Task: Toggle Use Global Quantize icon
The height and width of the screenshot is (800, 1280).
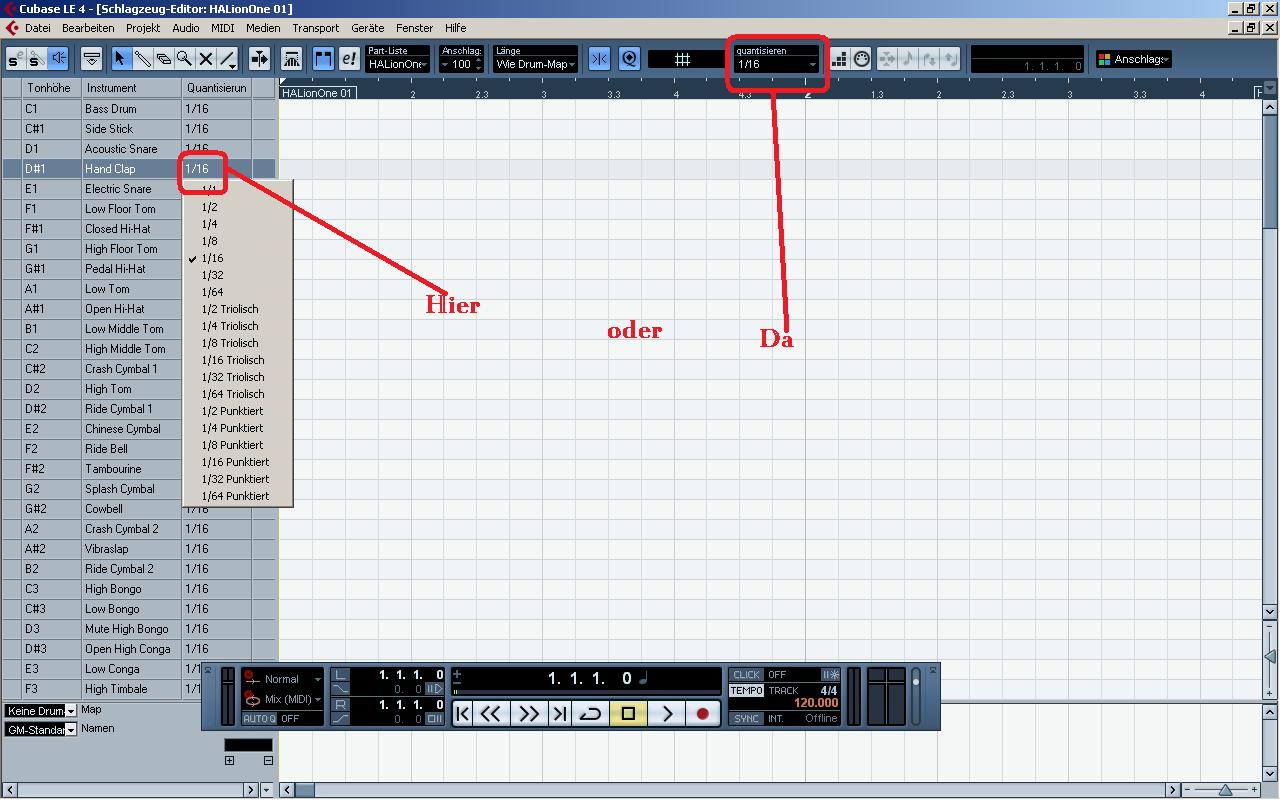Action: coord(629,59)
